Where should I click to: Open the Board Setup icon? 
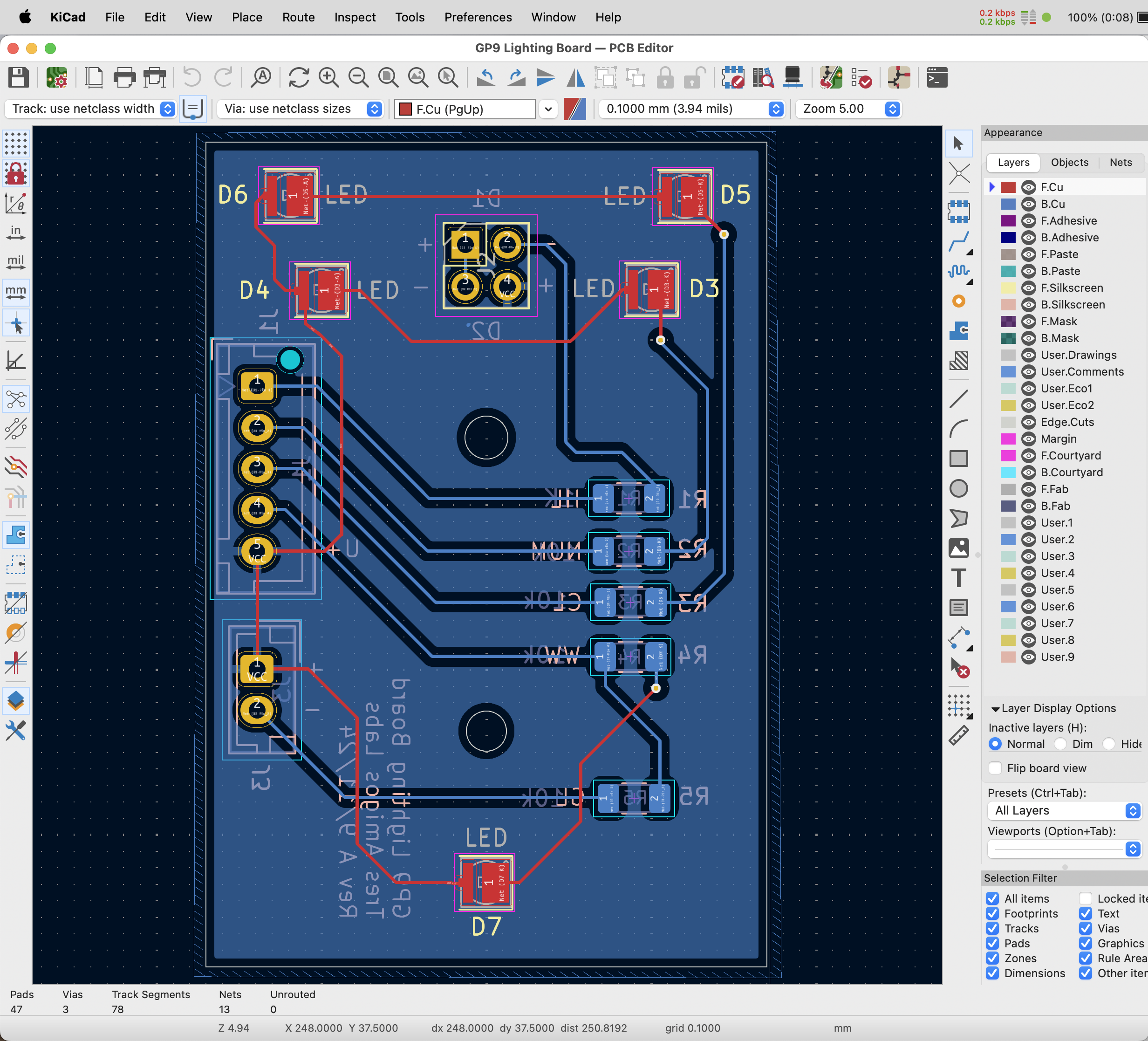pyautogui.click(x=57, y=77)
